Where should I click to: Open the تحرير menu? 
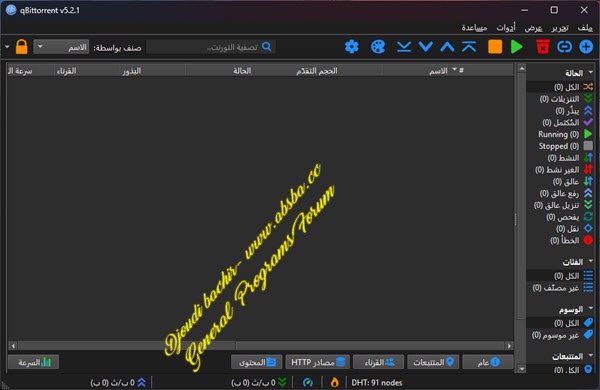pyautogui.click(x=560, y=28)
